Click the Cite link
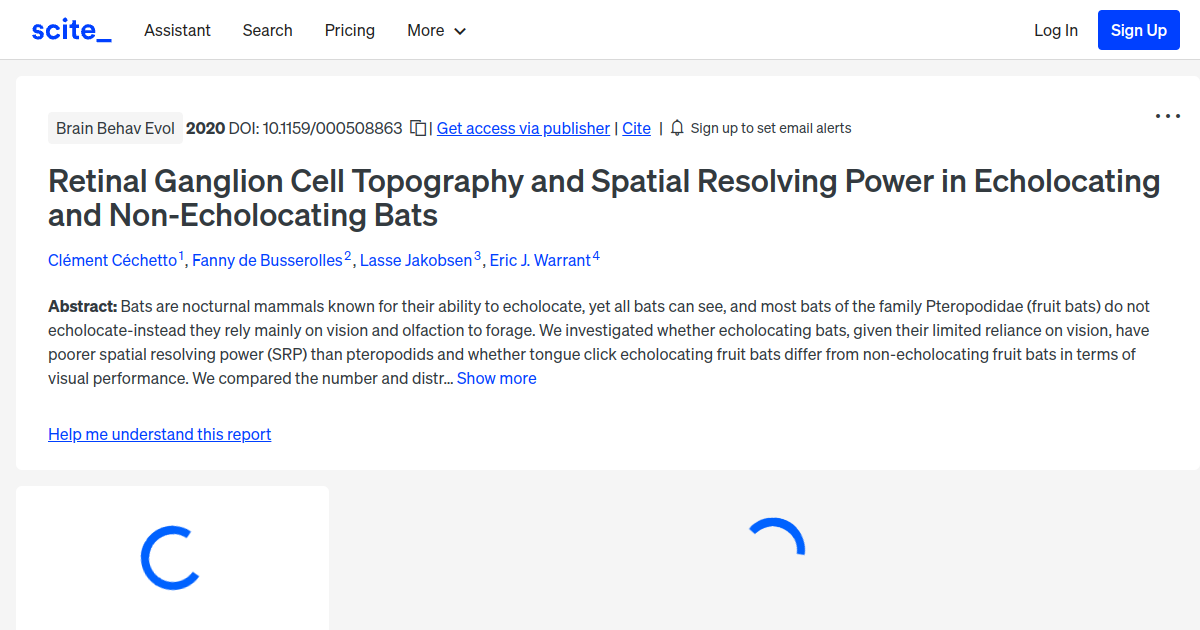1200x630 pixels. coord(636,128)
